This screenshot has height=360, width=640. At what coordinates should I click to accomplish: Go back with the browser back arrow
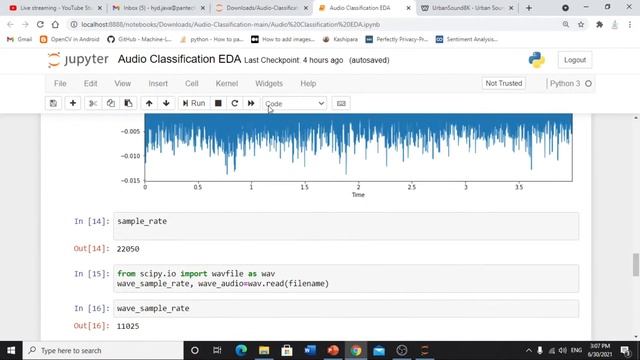[x=10, y=24]
